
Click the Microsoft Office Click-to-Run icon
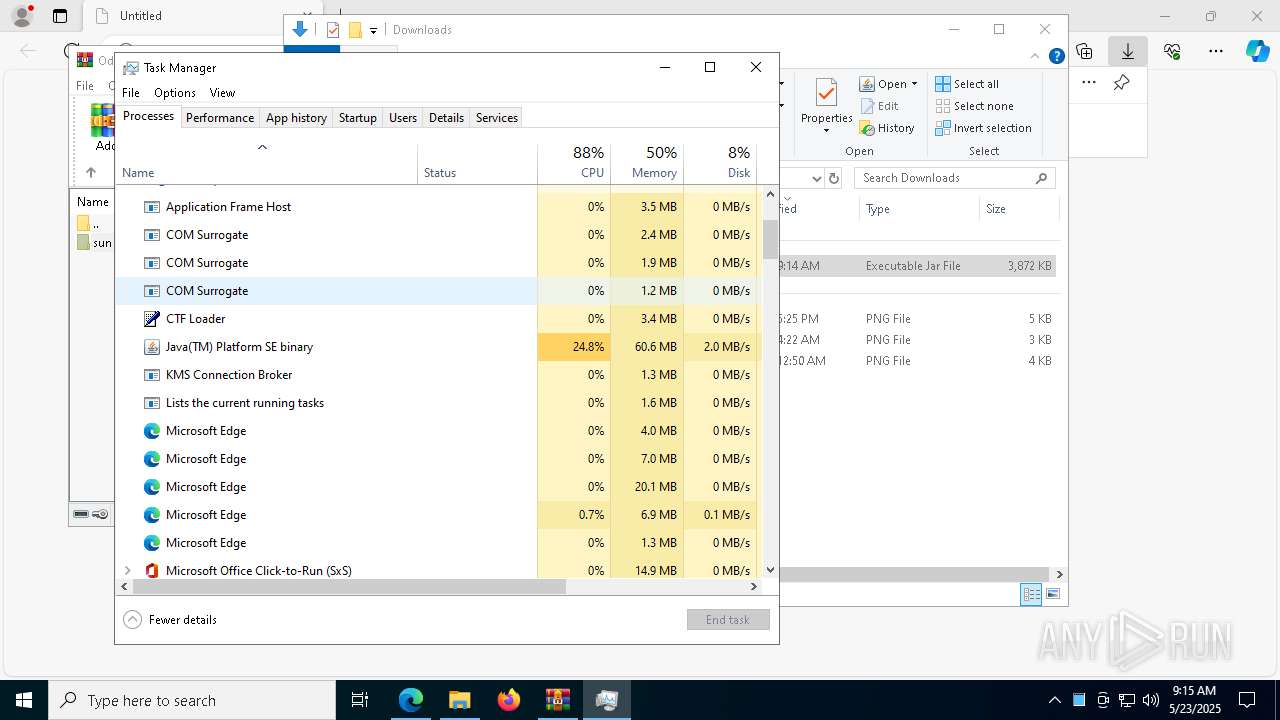[x=152, y=571]
